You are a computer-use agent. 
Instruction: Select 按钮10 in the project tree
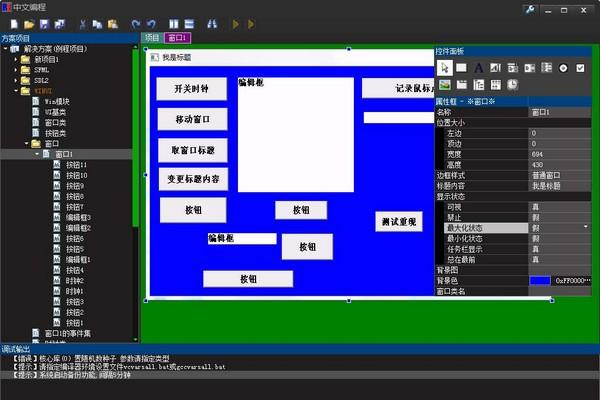[x=76, y=175]
